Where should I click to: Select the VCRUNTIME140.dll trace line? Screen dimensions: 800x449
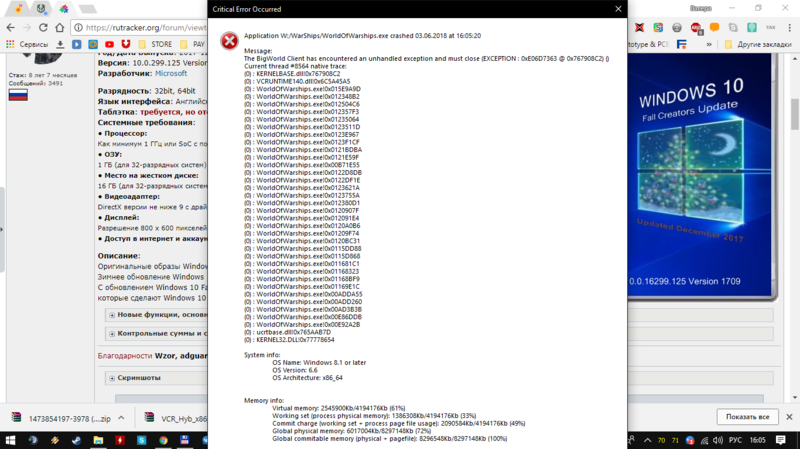(x=297, y=81)
